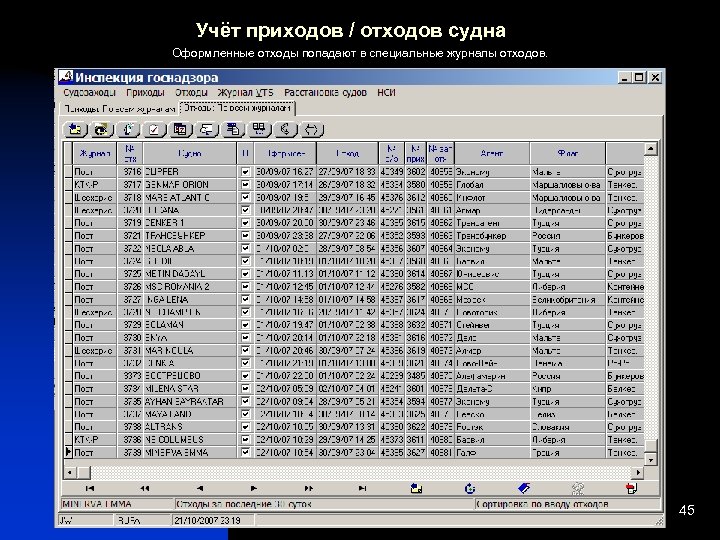Click the left-right arrows toolbar icon
The height and width of the screenshot is (540, 720).
312,130
